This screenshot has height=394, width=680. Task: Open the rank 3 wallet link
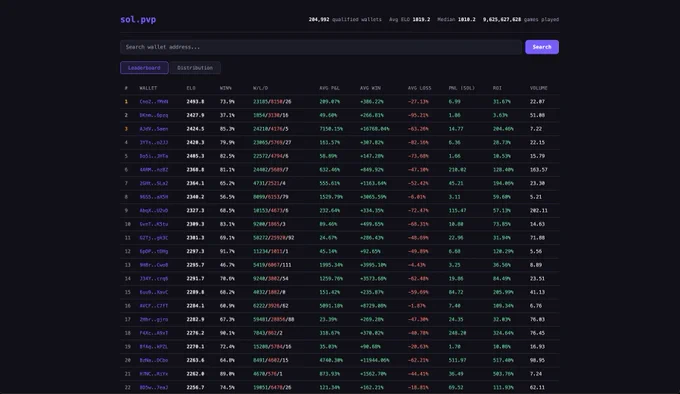tap(154, 129)
